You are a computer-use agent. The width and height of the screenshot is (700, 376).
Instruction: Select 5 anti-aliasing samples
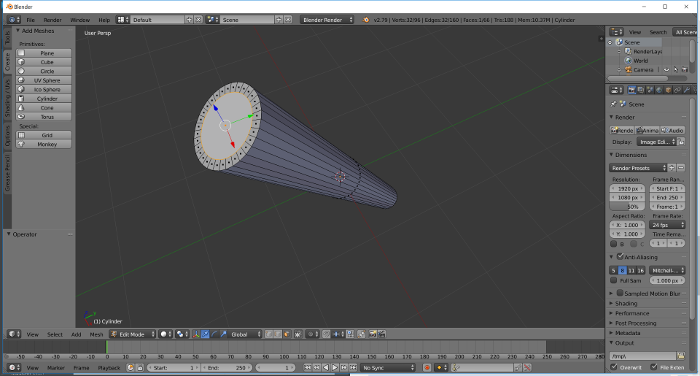pos(613,270)
